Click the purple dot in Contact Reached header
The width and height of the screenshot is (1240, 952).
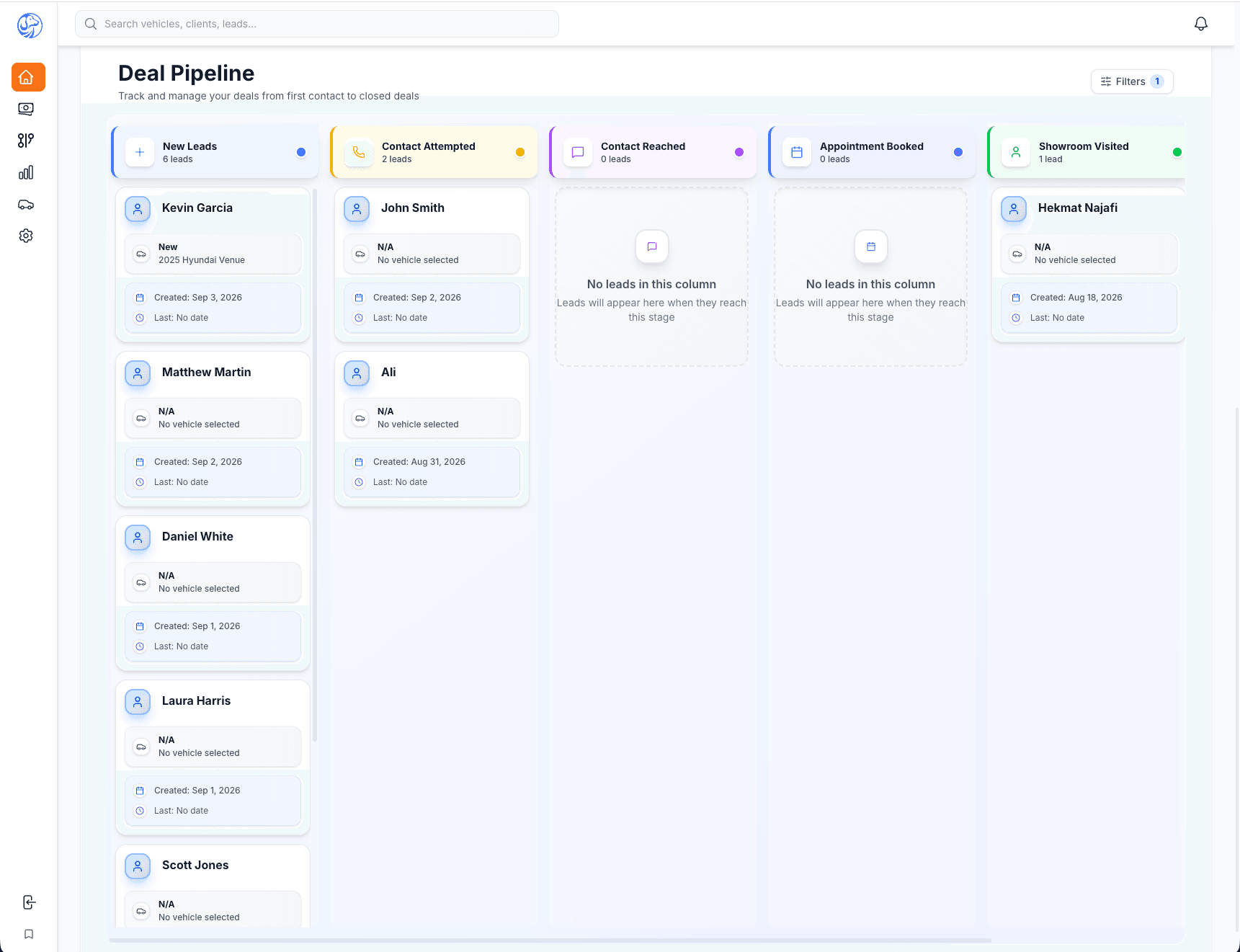tap(739, 152)
